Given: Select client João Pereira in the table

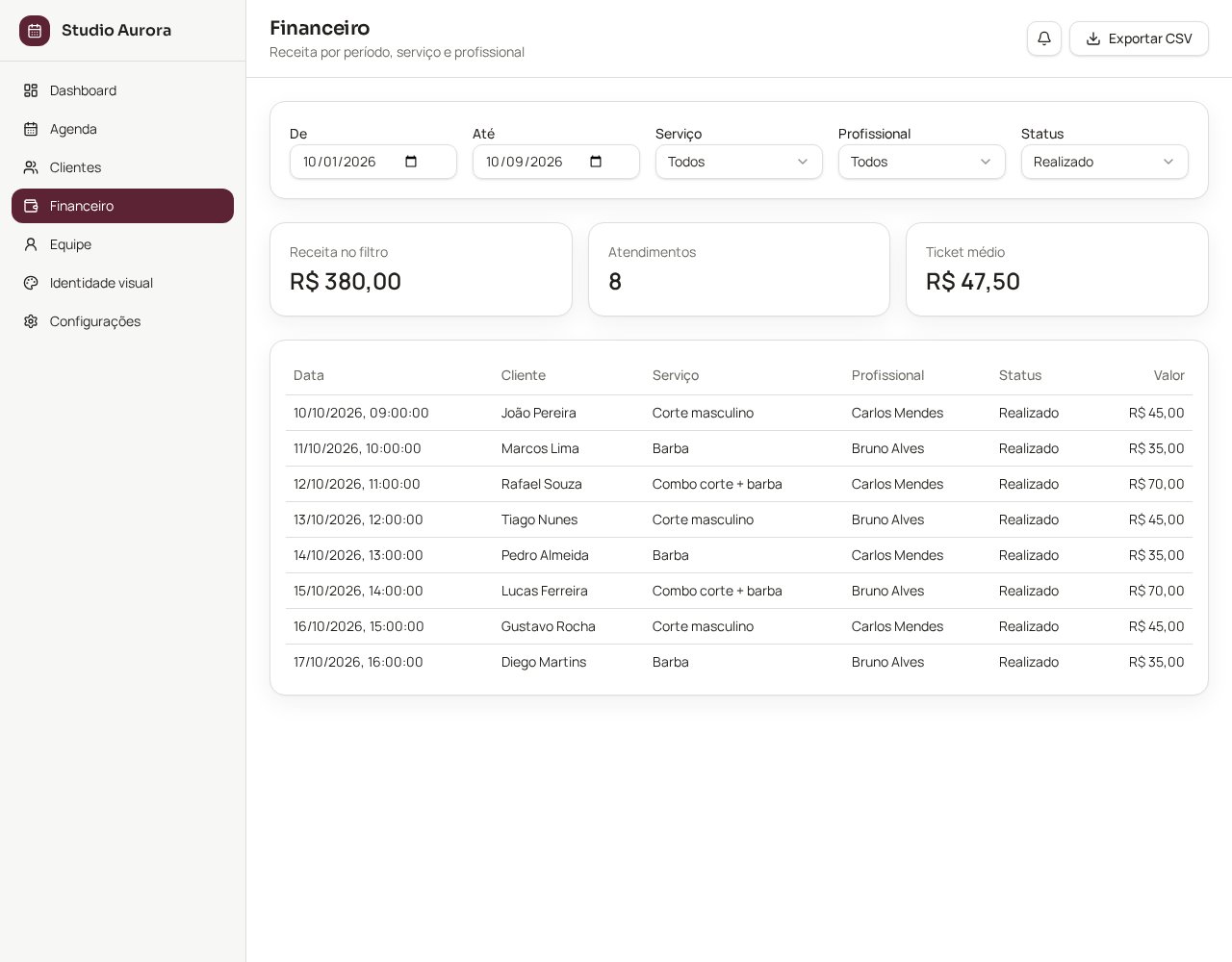Looking at the screenshot, I should click(x=539, y=413).
